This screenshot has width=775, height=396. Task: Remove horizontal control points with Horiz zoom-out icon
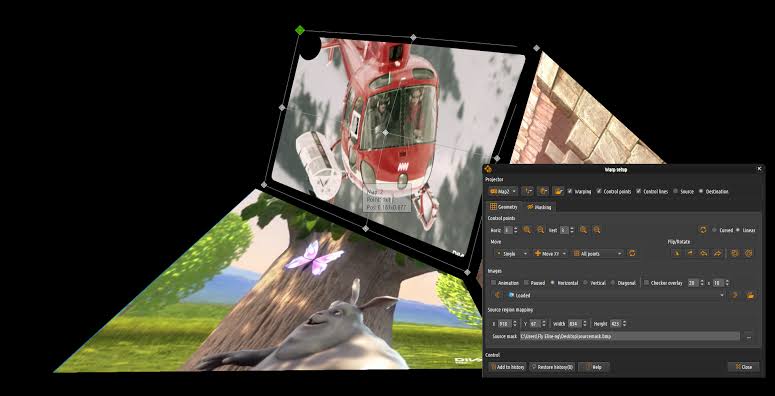[x=541, y=230]
